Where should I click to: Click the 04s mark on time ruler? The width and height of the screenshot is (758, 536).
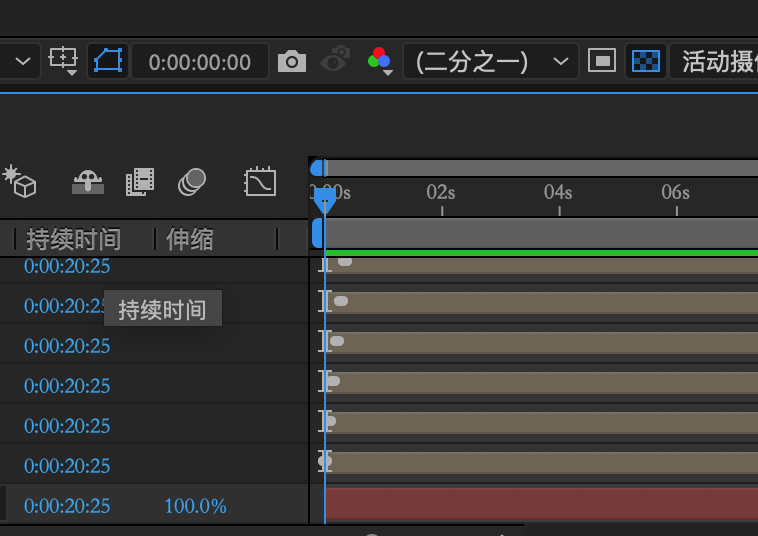[x=558, y=192]
